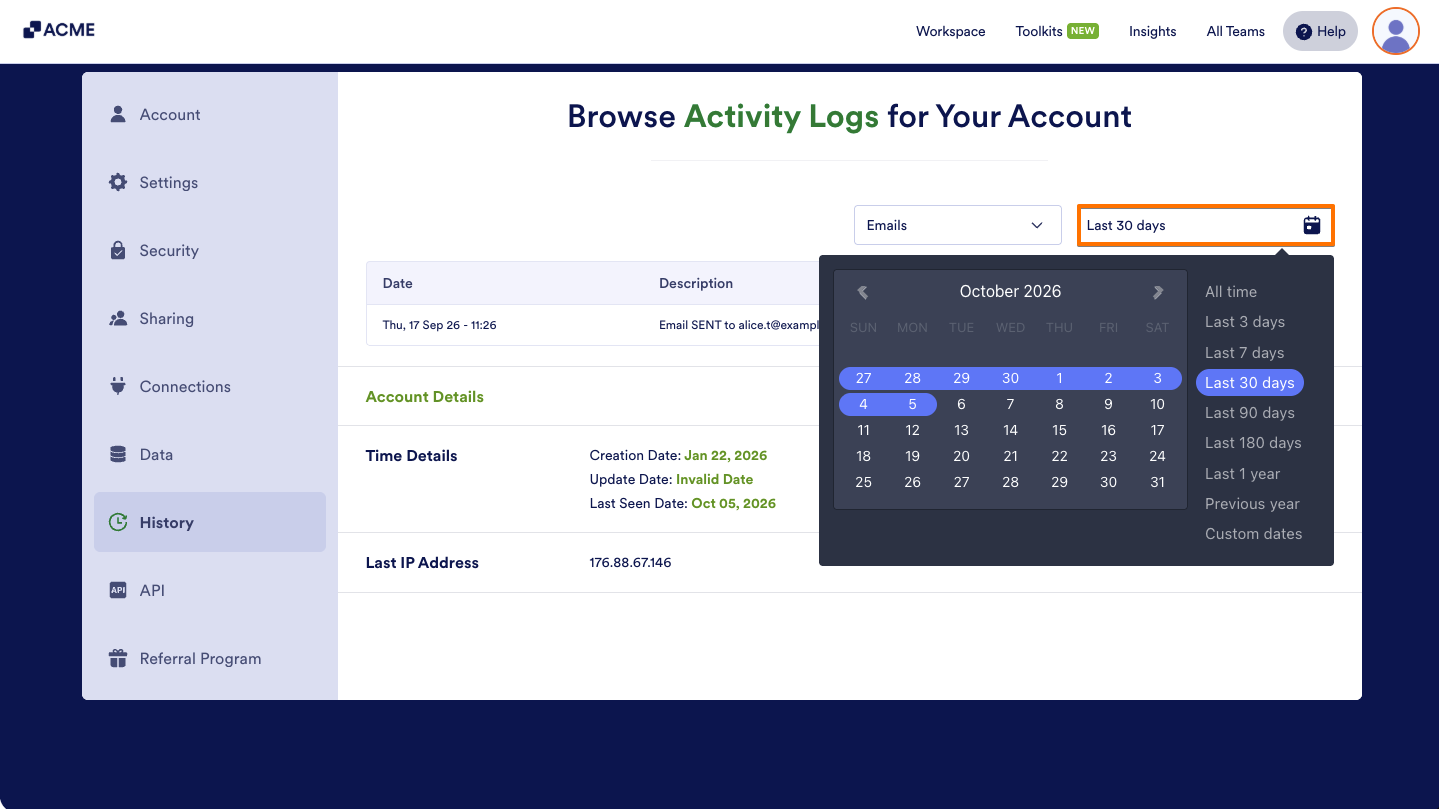Click the calendar icon in date field
Screen dimensions: 1439x809
(x=1312, y=225)
